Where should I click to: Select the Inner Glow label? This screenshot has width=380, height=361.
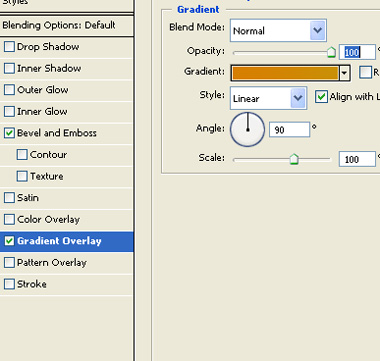pyautogui.click(x=42, y=111)
